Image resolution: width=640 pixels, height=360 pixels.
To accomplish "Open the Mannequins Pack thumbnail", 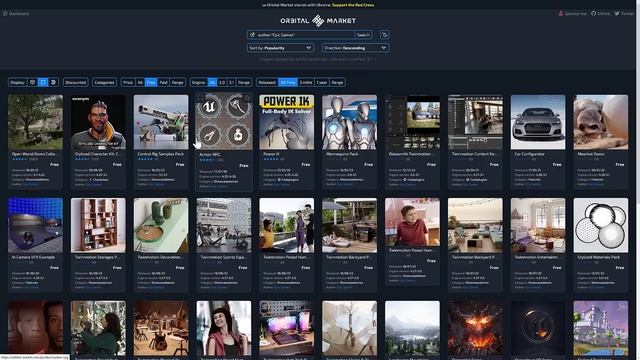I will pos(349,122).
